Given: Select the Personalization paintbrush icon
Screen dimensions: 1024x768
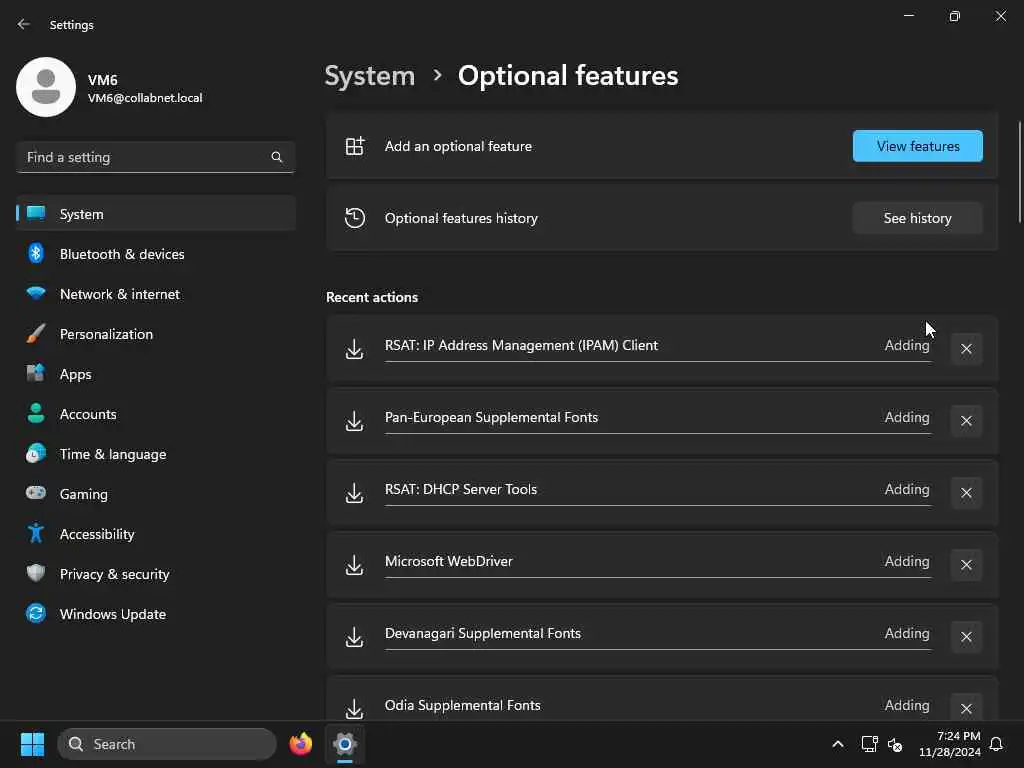Looking at the screenshot, I should click(36, 334).
